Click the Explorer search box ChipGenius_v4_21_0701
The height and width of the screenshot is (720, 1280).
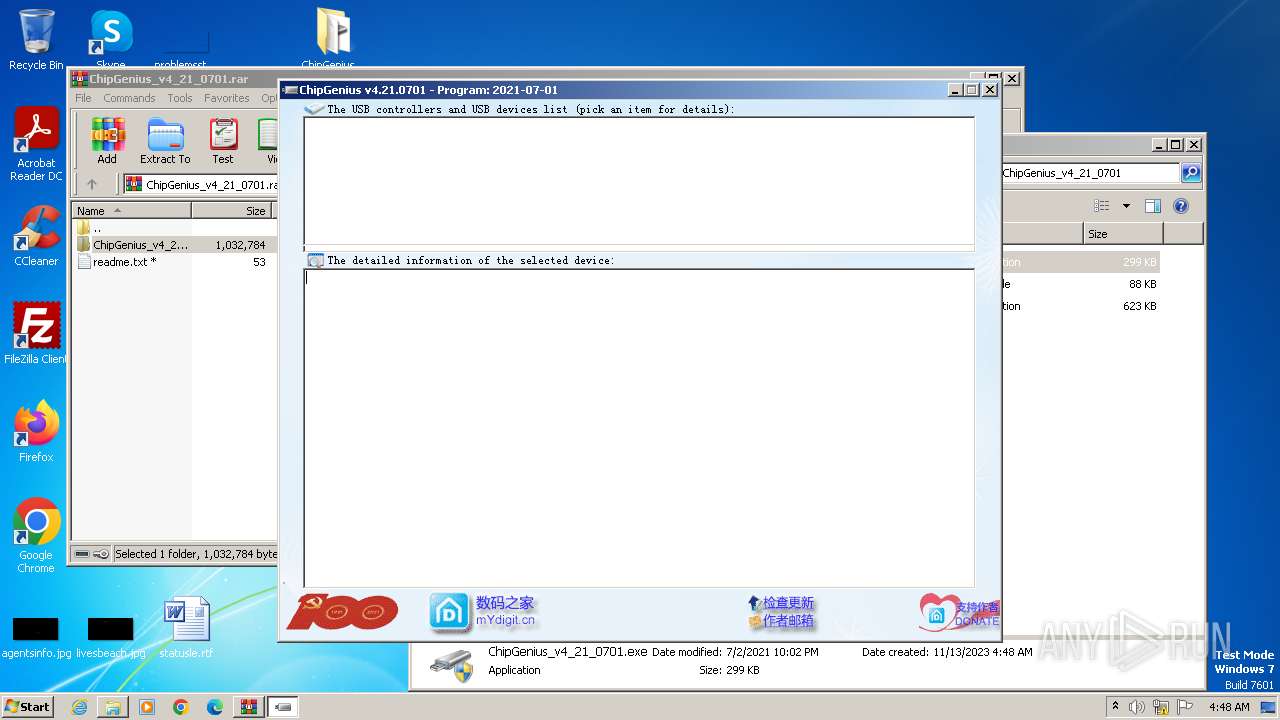1090,173
